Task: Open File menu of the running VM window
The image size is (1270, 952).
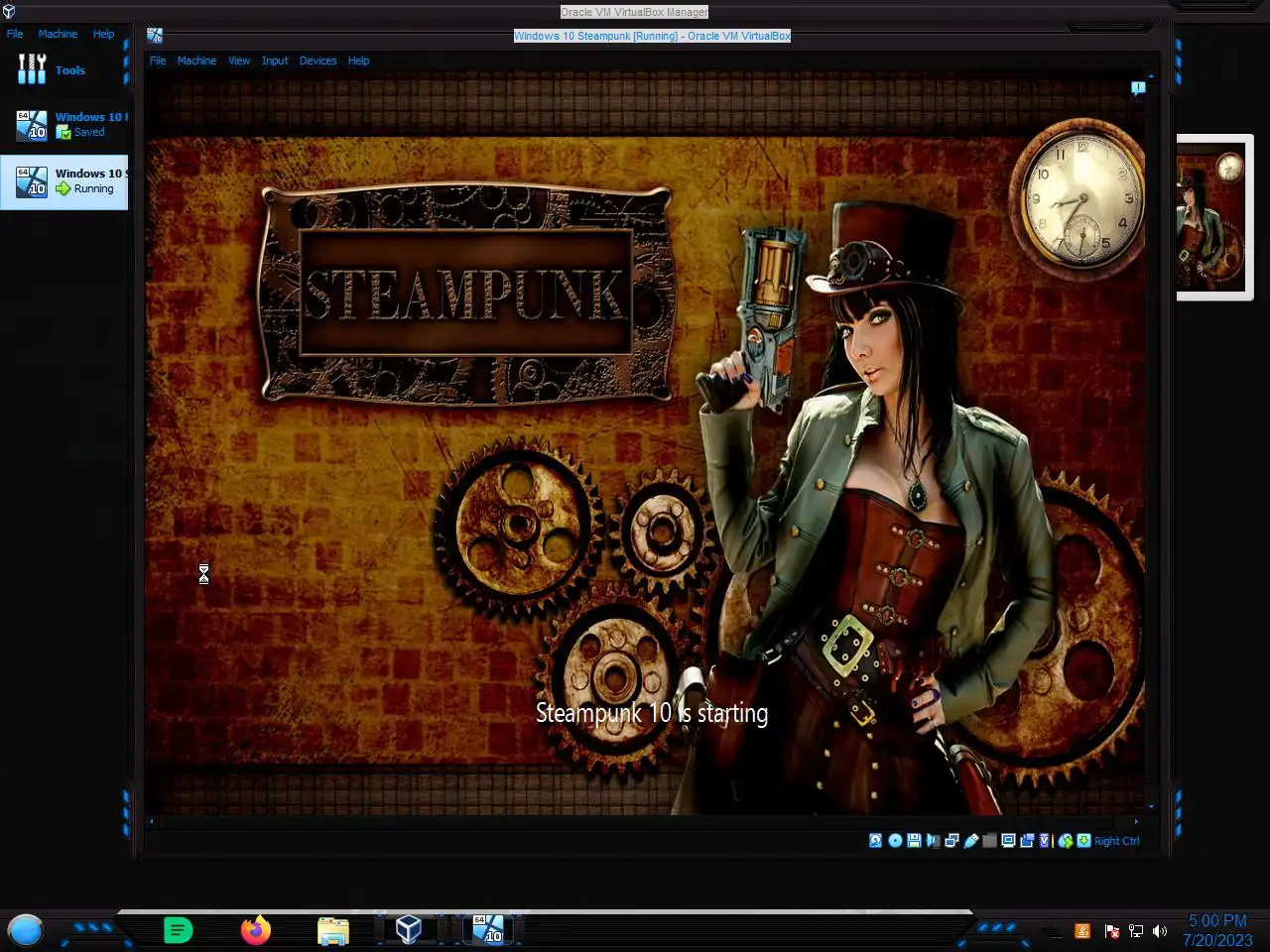Action: [158, 60]
